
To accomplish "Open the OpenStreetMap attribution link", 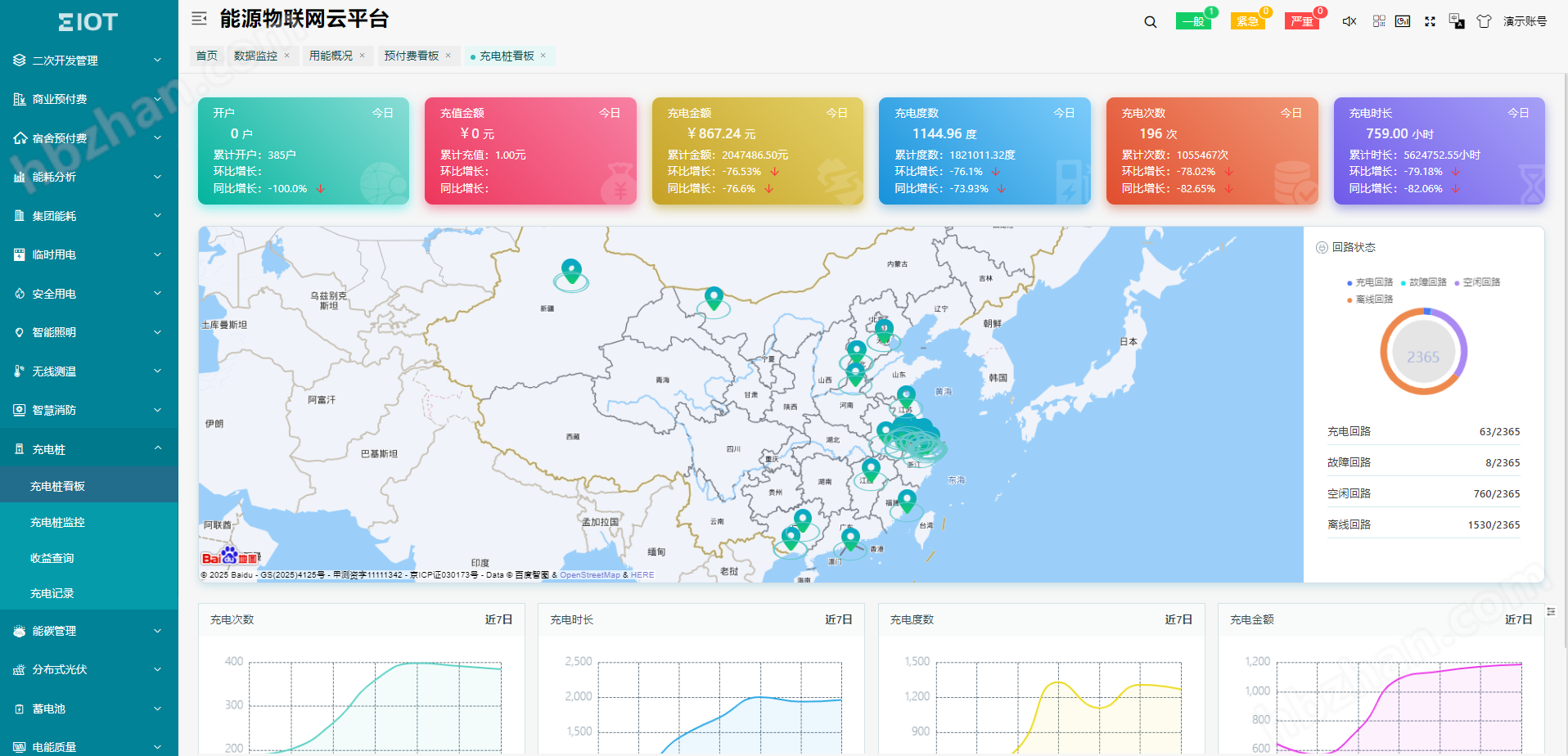I will 589,575.
